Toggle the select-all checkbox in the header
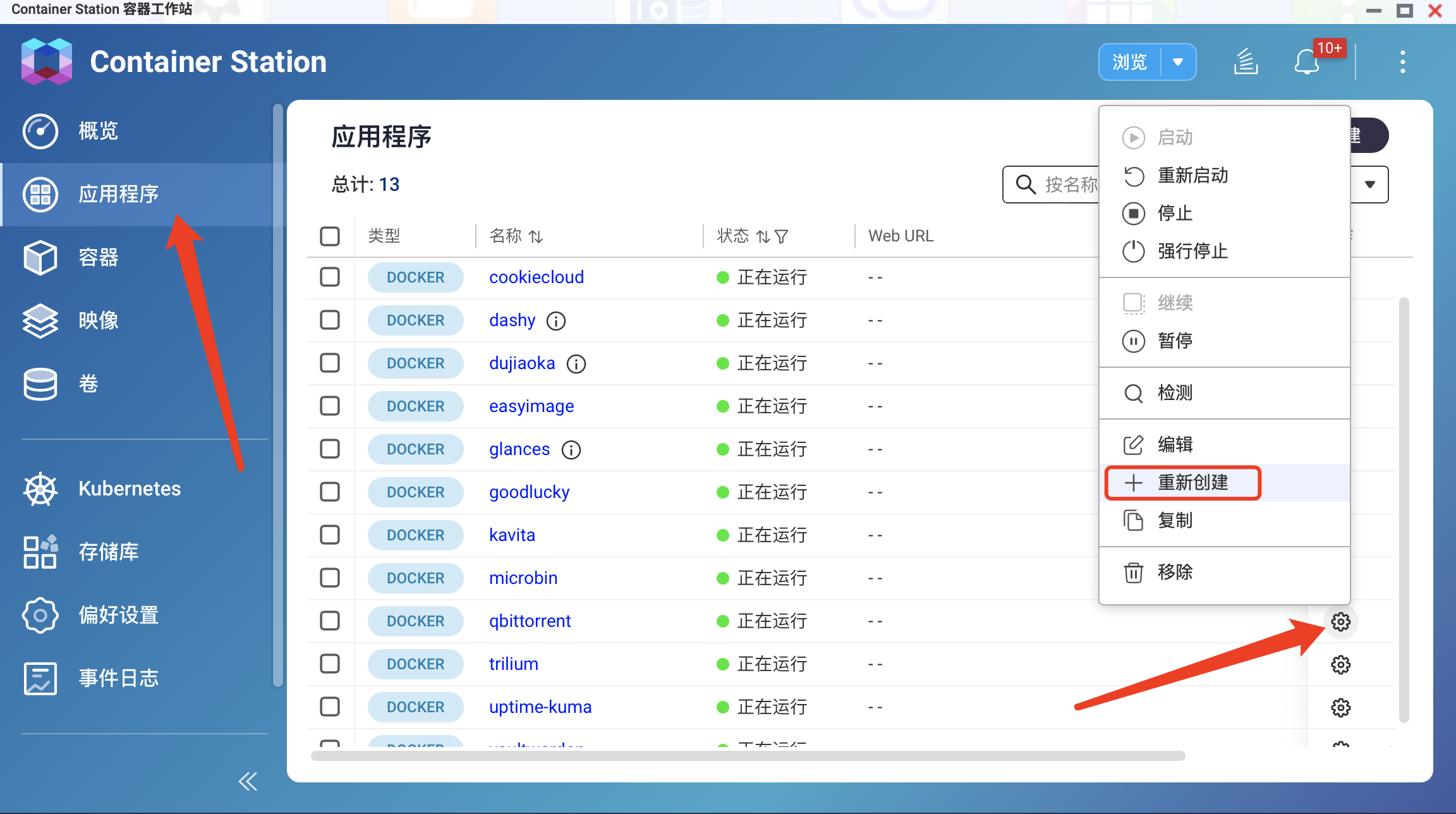The width and height of the screenshot is (1456, 814). (x=330, y=236)
